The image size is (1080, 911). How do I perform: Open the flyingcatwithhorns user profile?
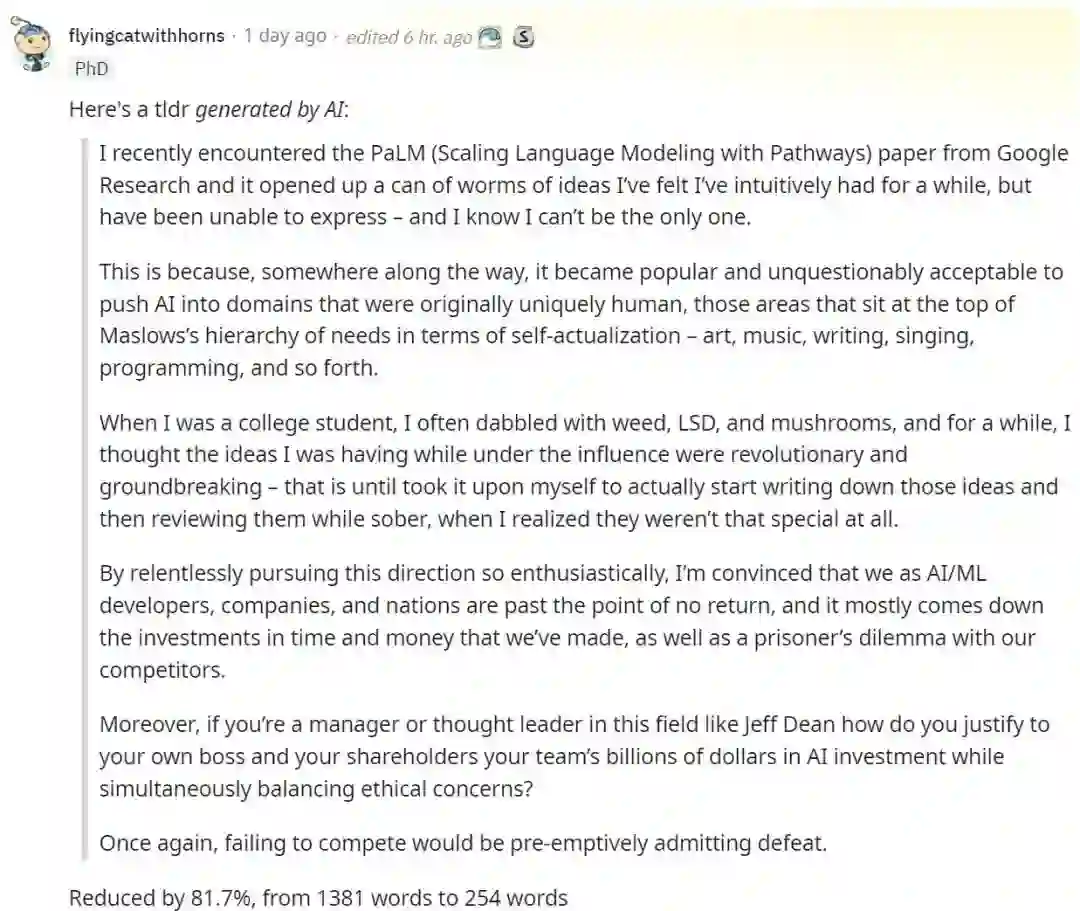(x=146, y=36)
